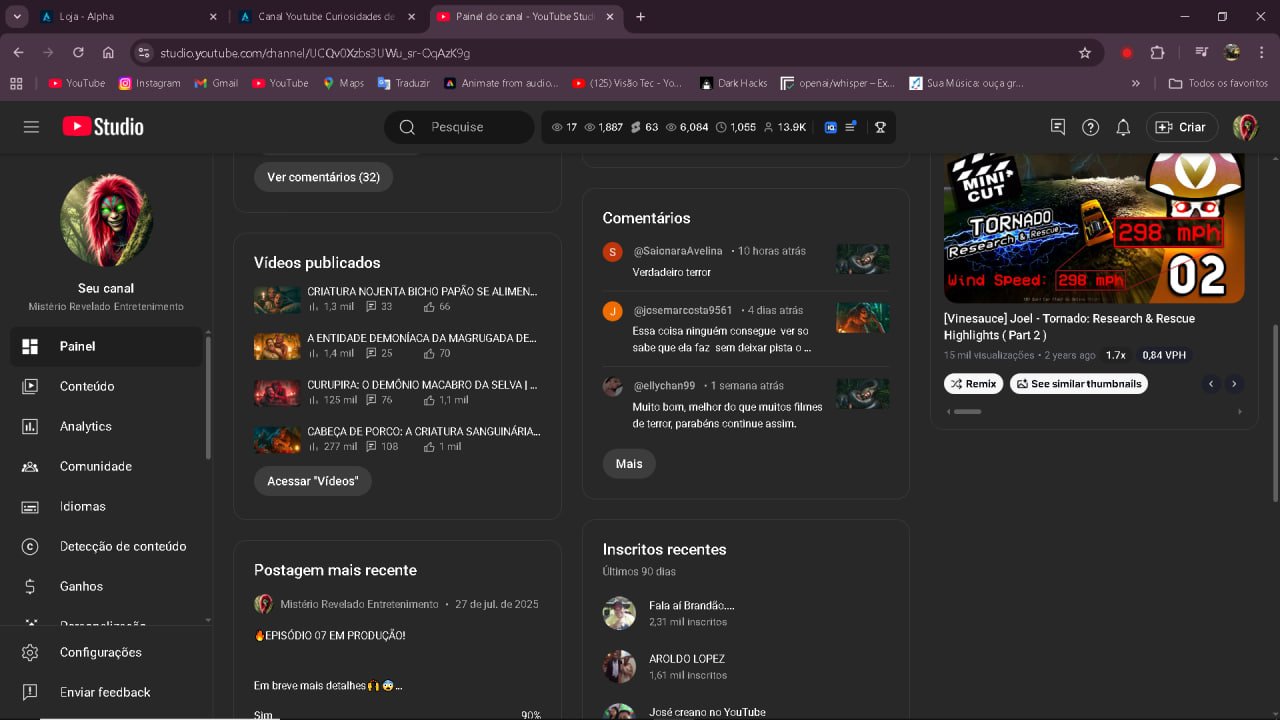The image size is (1280, 720).
Task: Open Enviar feedback in the sidebar
Action: [106, 692]
